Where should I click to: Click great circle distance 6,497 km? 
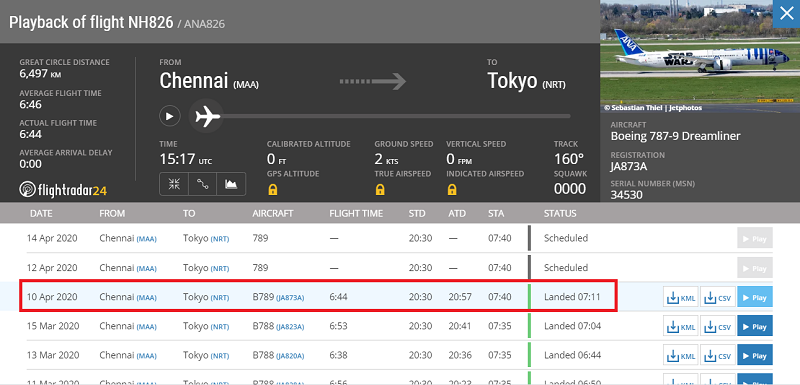[39, 74]
